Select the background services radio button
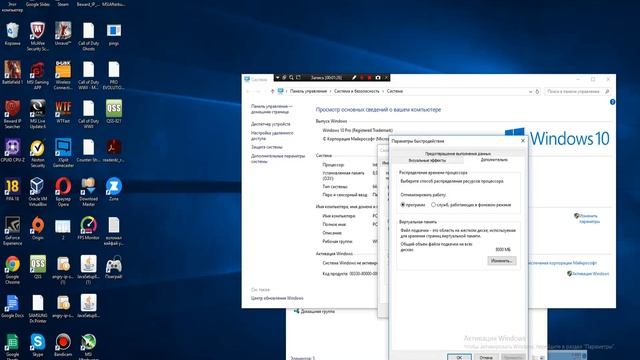The image size is (640, 360). (x=433, y=205)
